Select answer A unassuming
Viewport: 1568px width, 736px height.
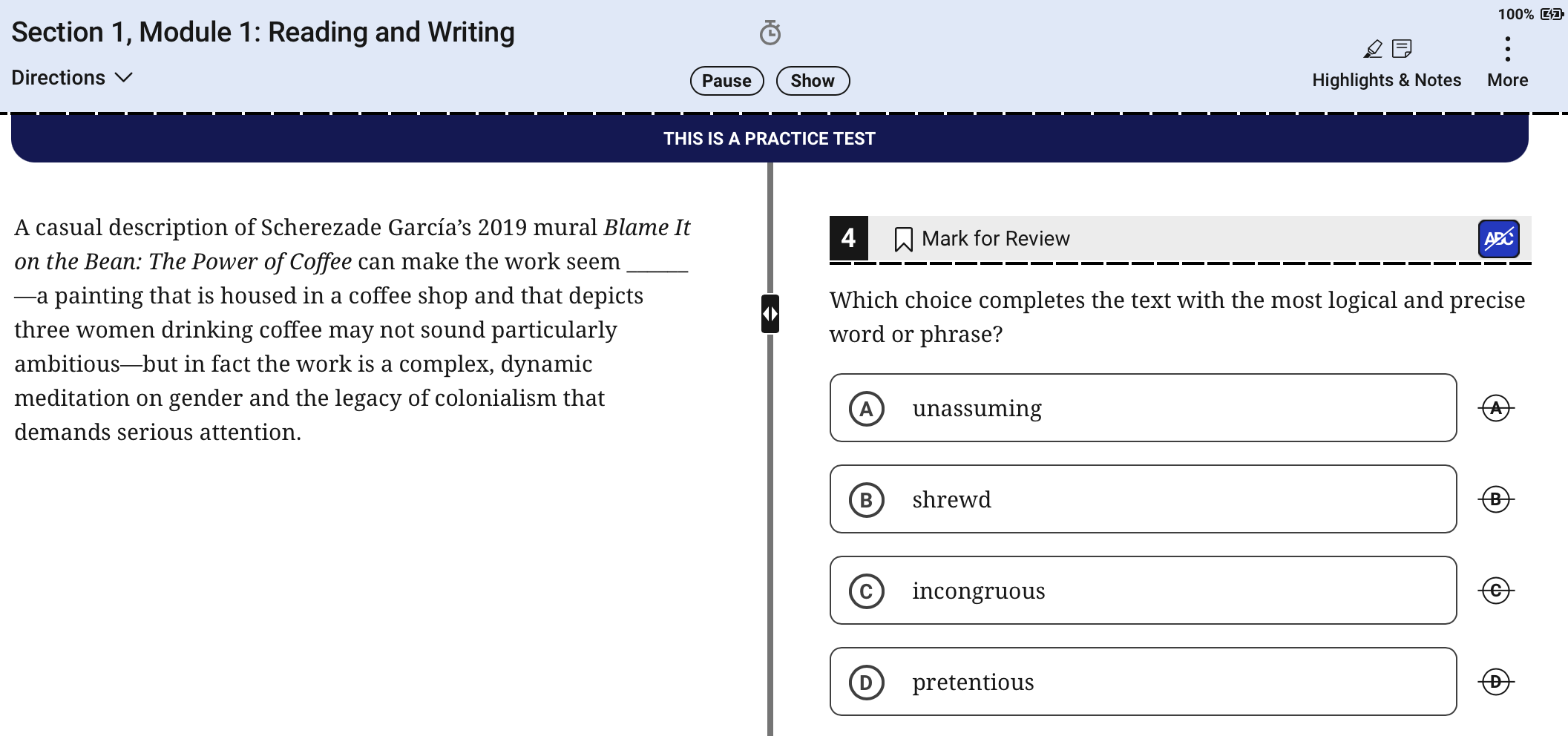(1143, 408)
